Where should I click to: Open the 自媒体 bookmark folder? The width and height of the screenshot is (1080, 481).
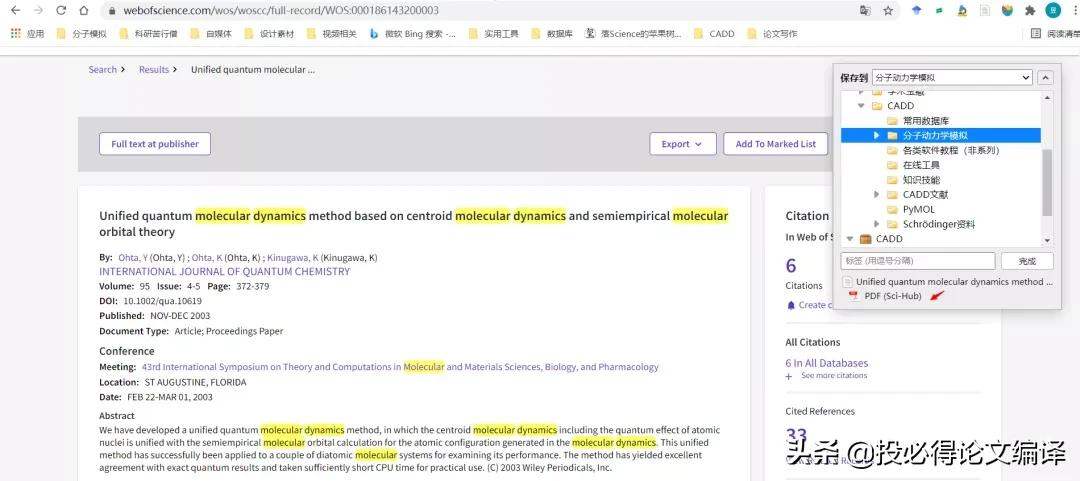(211, 34)
